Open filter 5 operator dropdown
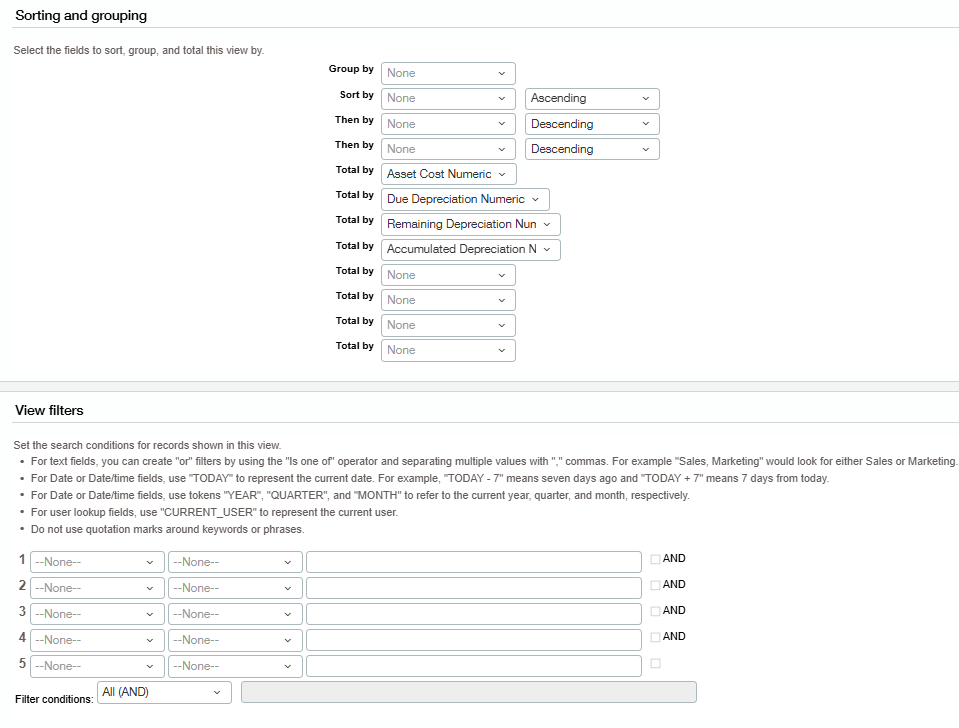 tap(235, 666)
